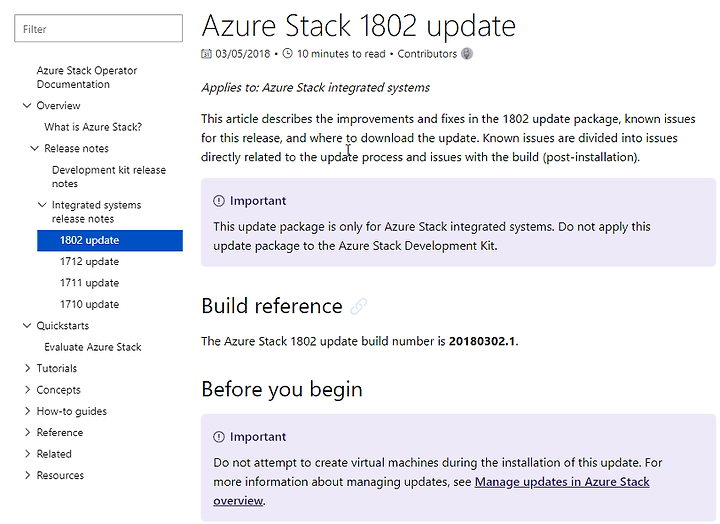Click the Filter input field

[98, 28]
